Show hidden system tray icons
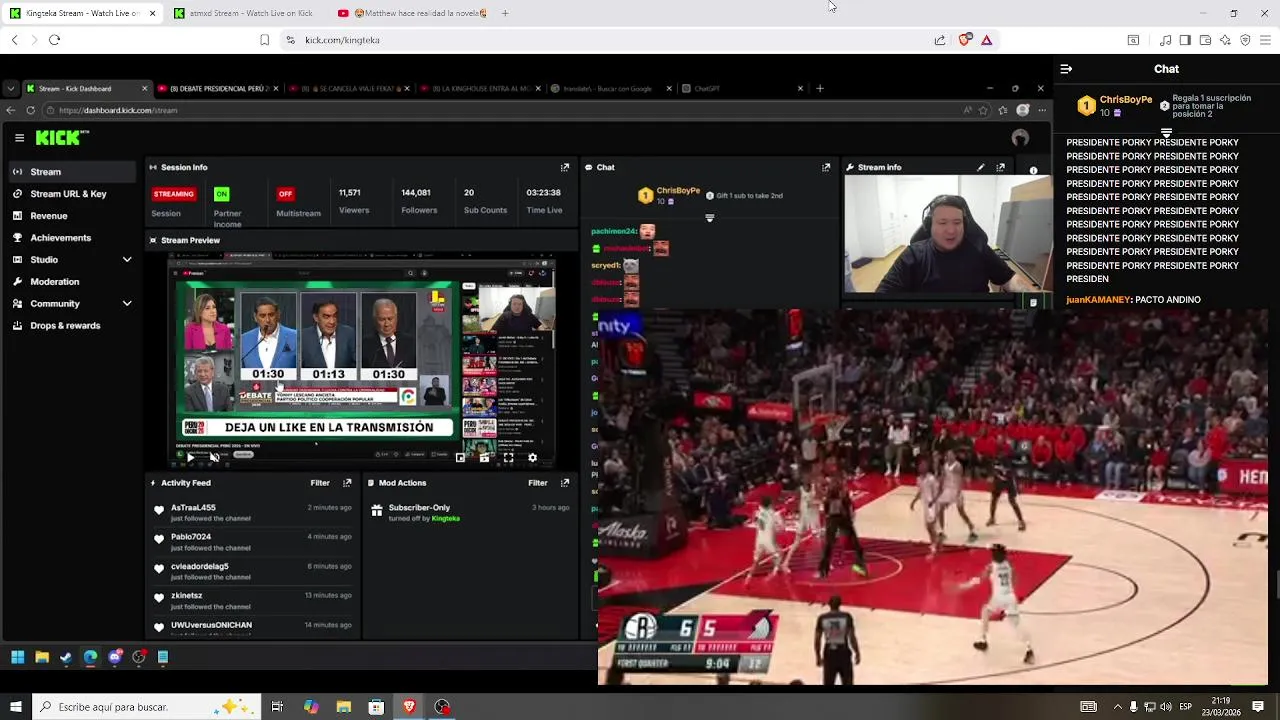This screenshot has width=1280, height=720. [1118, 707]
